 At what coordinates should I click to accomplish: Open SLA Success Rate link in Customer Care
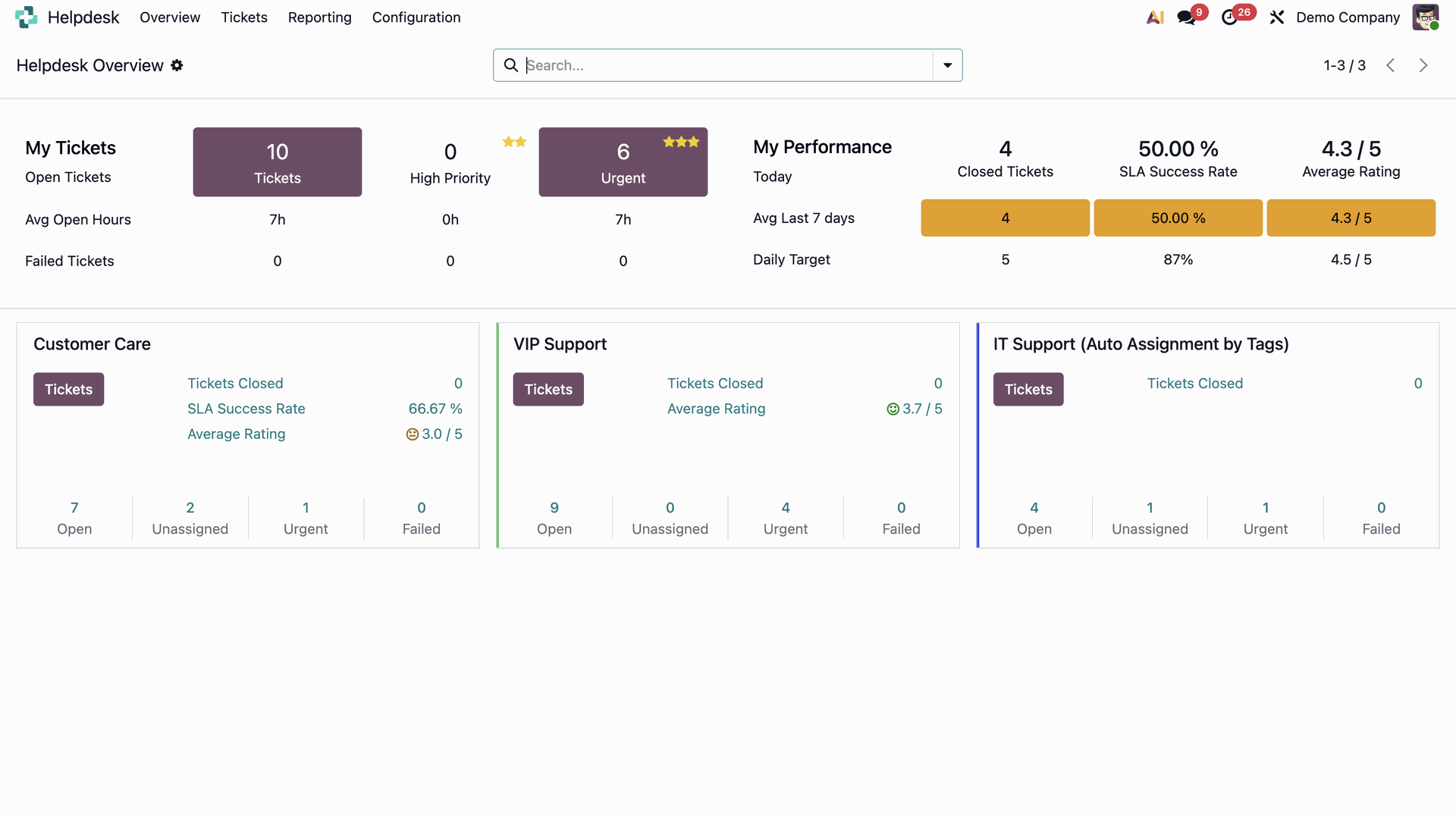point(246,409)
